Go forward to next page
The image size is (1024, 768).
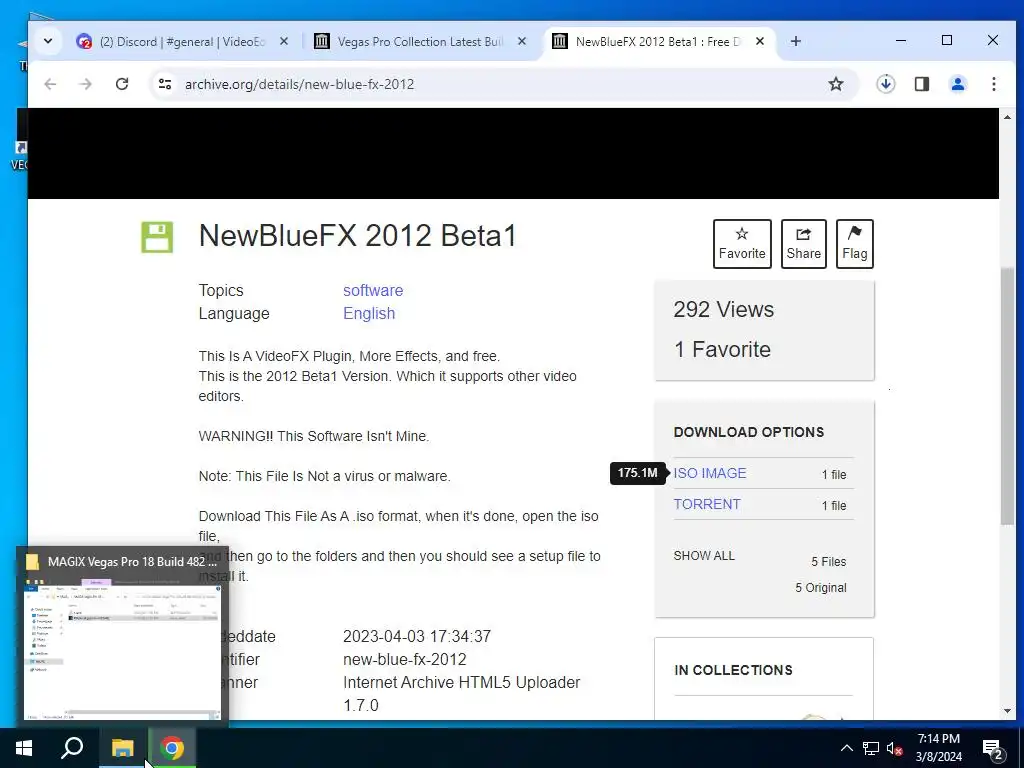86,84
